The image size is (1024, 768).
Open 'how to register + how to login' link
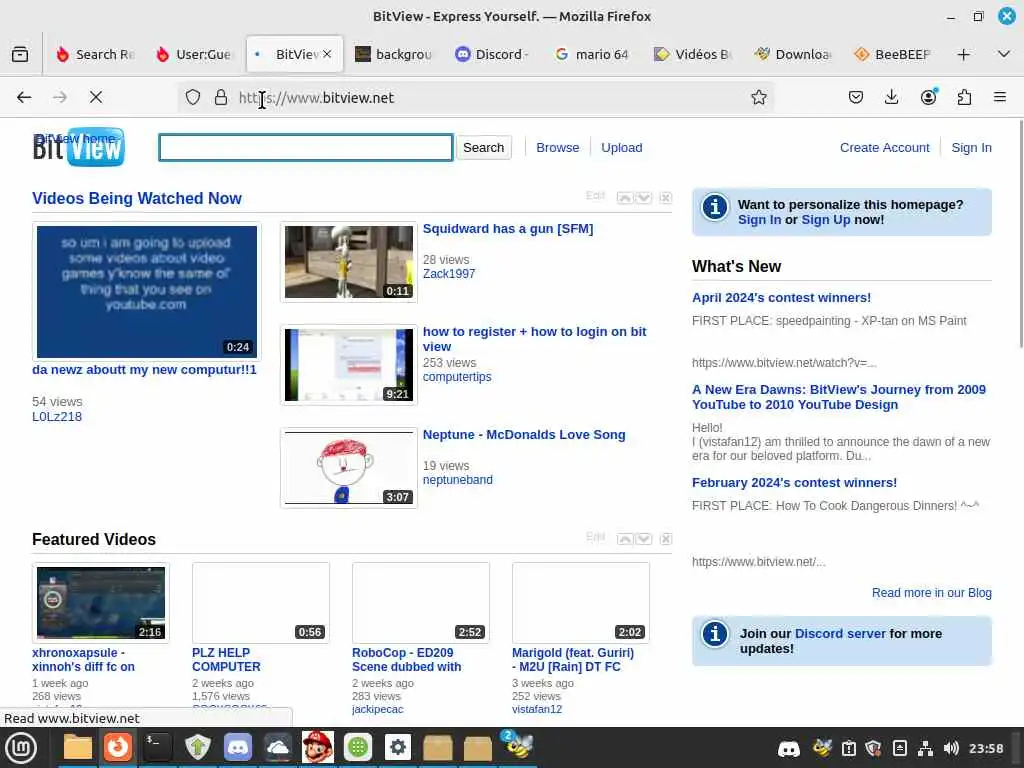click(x=534, y=339)
